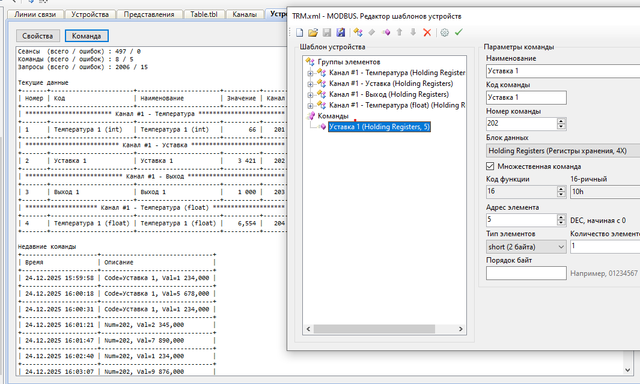Click the Команда button
The image size is (640, 384).
click(x=87, y=36)
